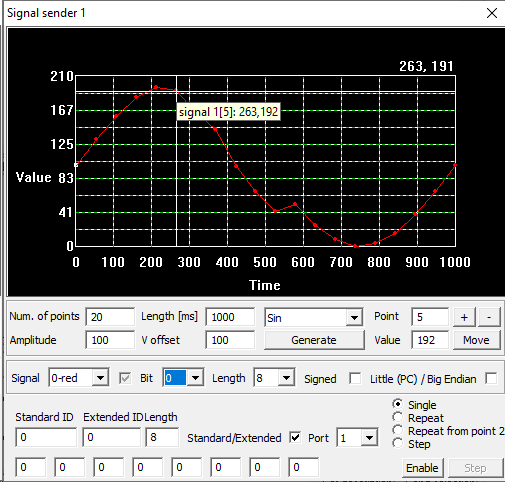
Task: Select Repeat from point 2 option
Action: (x=397, y=430)
